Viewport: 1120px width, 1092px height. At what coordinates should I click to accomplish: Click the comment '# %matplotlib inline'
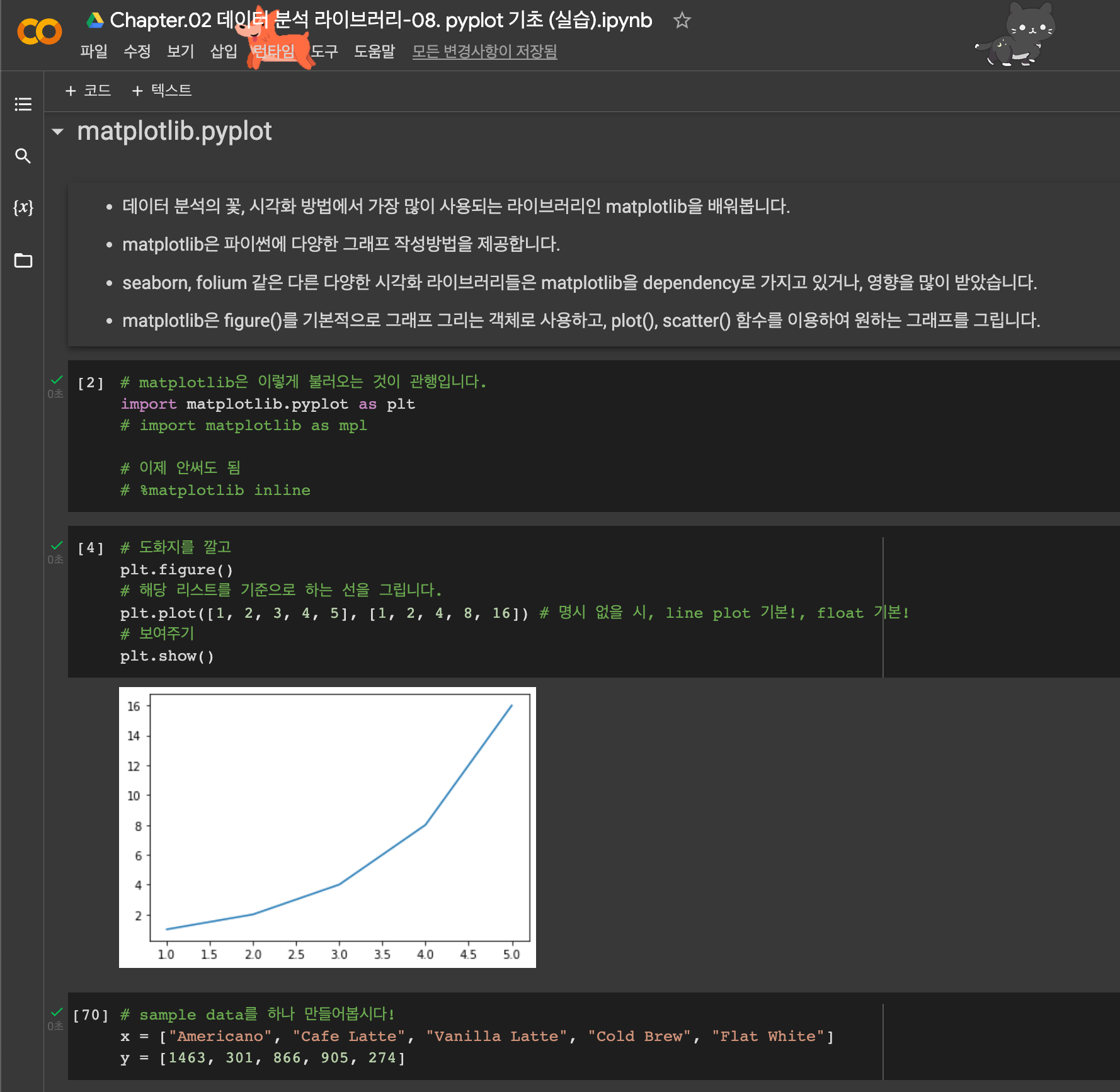(x=215, y=490)
